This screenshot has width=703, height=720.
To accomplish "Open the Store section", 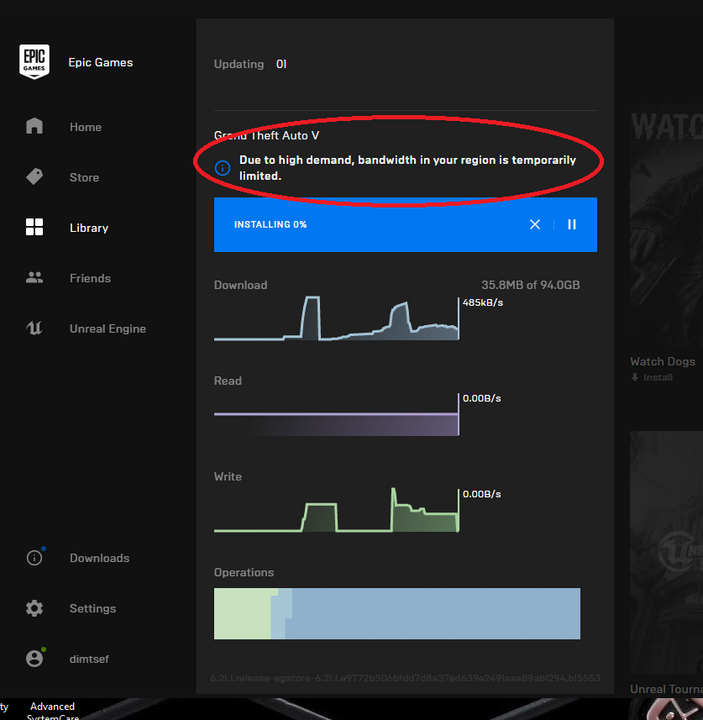I will coord(84,177).
